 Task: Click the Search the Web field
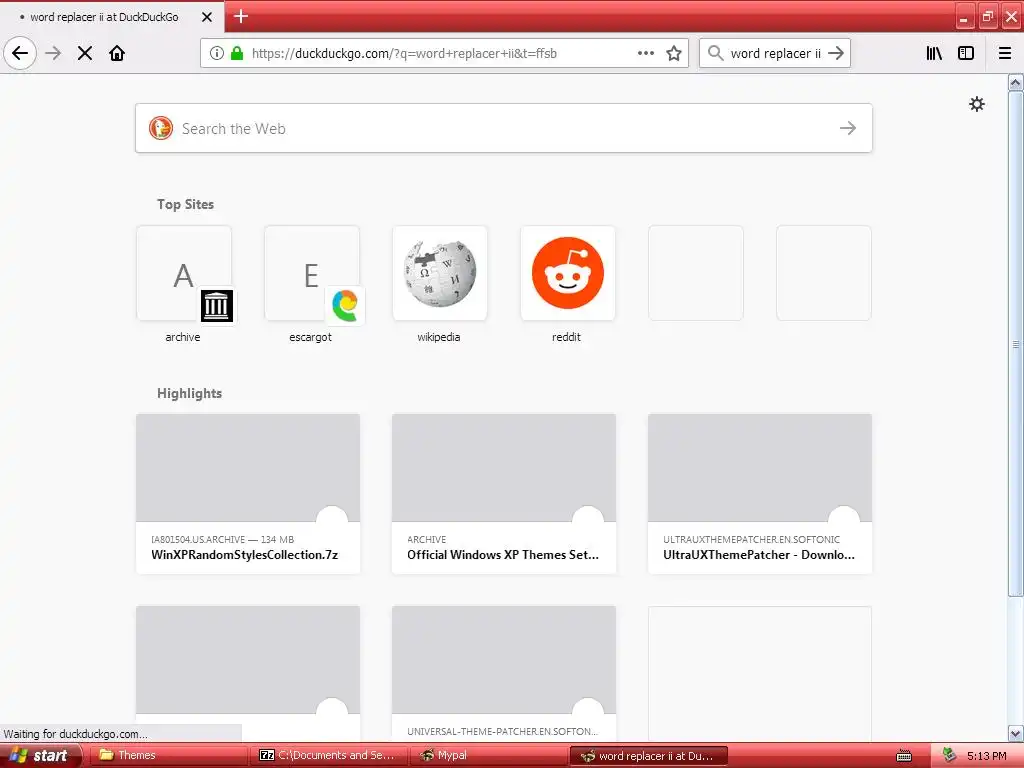(x=504, y=128)
